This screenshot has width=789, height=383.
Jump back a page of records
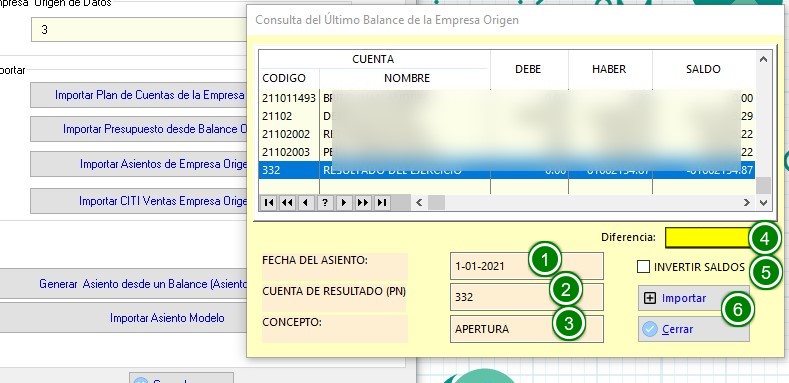pyautogui.click(x=287, y=202)
